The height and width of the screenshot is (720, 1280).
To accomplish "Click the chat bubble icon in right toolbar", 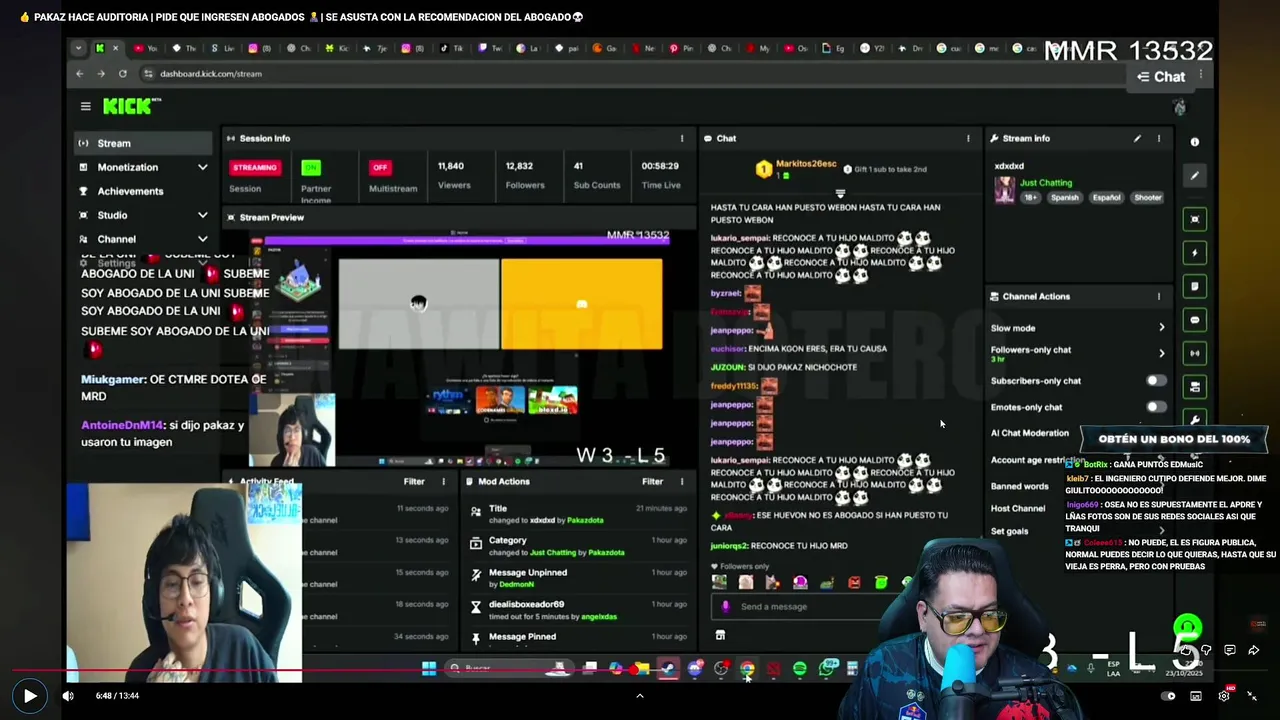I will pyautogui.click(x=1195, y=320).
